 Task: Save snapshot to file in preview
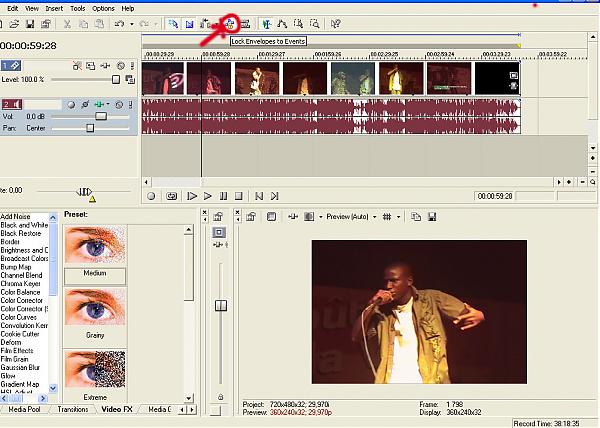432,217
